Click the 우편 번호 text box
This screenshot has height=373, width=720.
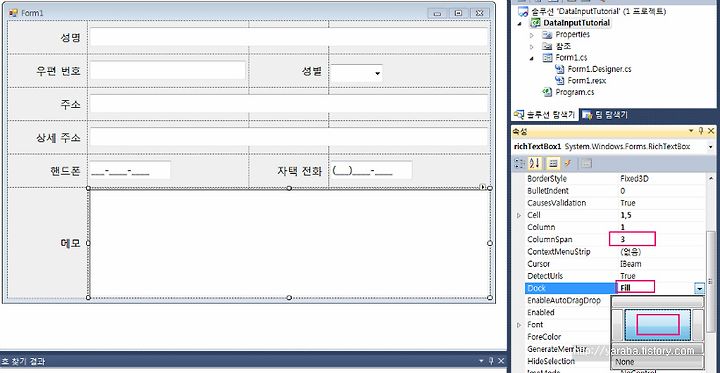coord(168,70)
